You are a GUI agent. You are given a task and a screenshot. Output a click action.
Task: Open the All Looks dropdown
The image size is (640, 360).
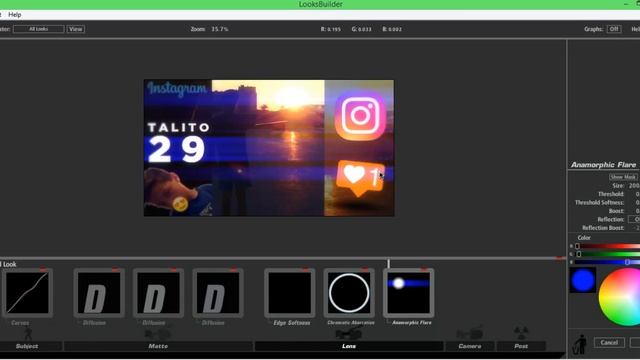tap(38, 29)
